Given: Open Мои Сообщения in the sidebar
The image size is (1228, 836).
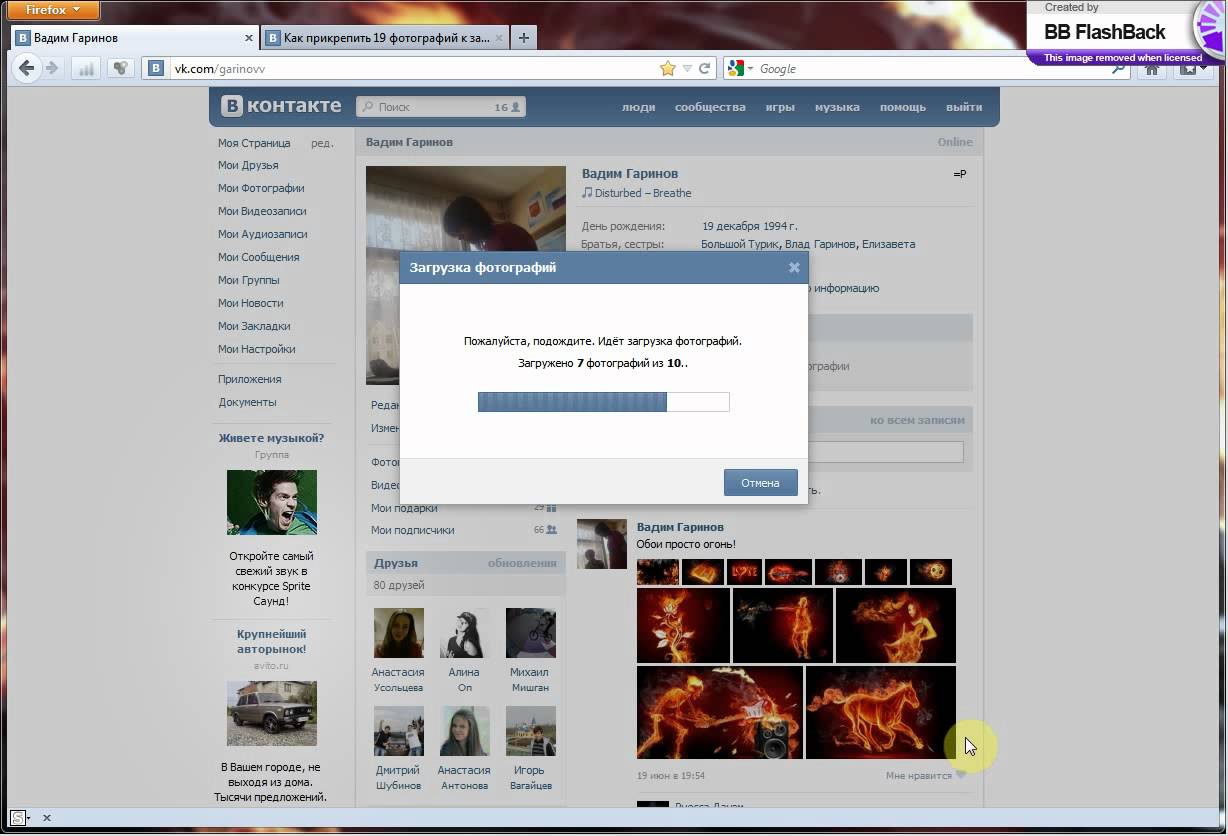Looking at the screenshot, I should click(259, 258).
